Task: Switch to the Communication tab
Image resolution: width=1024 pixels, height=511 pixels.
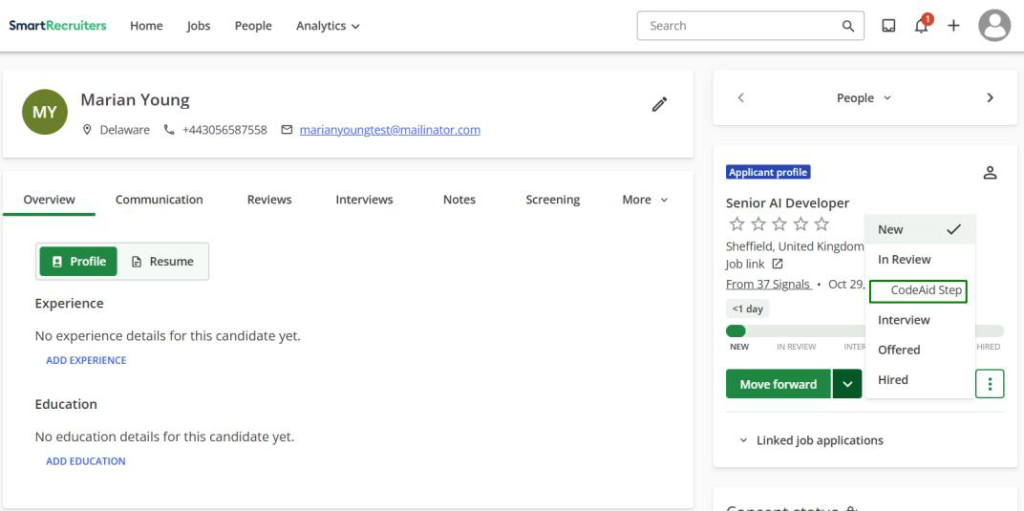Action: click(159, 200)
